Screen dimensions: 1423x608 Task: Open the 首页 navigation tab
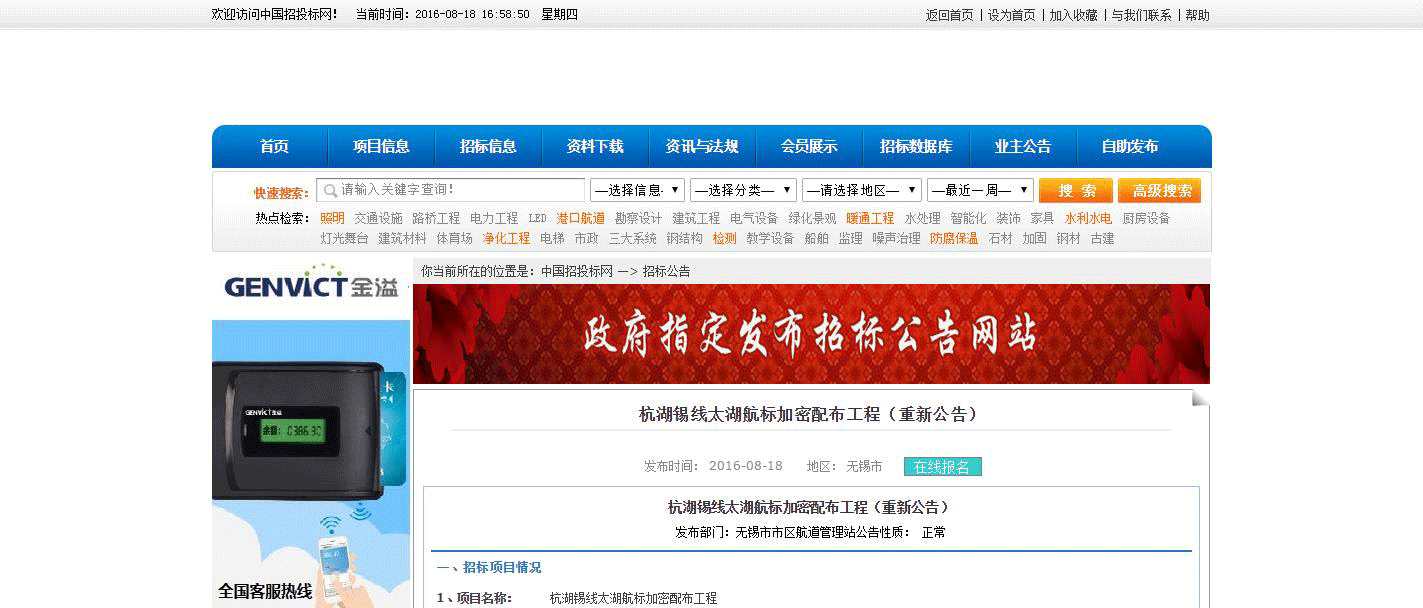click(274, 146)
